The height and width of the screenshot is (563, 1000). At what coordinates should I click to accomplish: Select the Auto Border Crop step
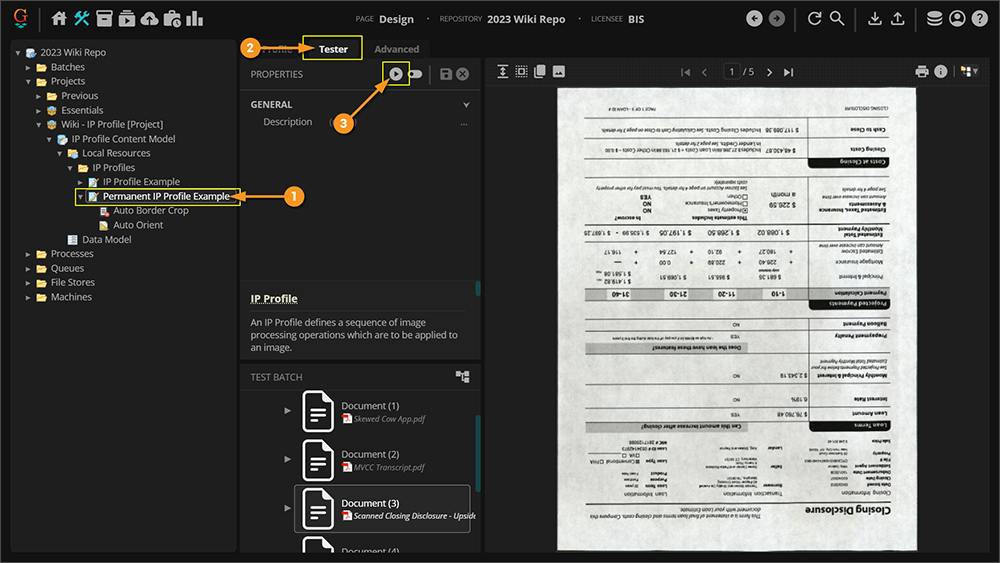[151, 210]
